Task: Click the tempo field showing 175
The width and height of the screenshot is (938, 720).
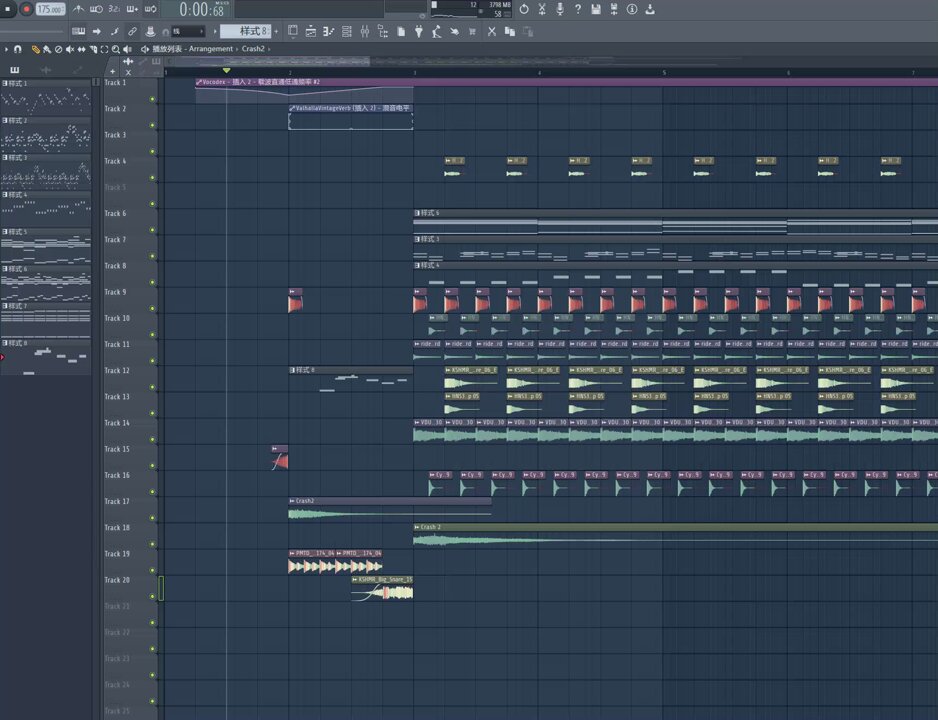Action: point(50,9)
